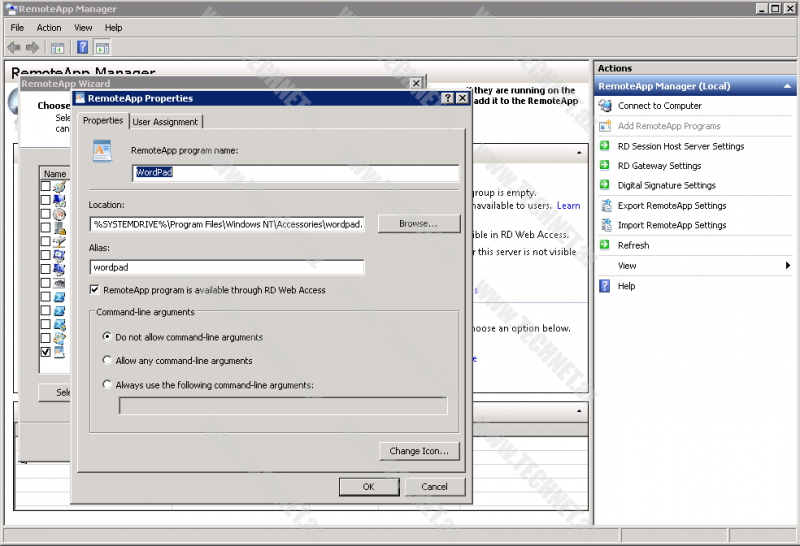This screenshot has width=800, height=546.
Task: Click into the Alias text field
Action: point(226,268)
